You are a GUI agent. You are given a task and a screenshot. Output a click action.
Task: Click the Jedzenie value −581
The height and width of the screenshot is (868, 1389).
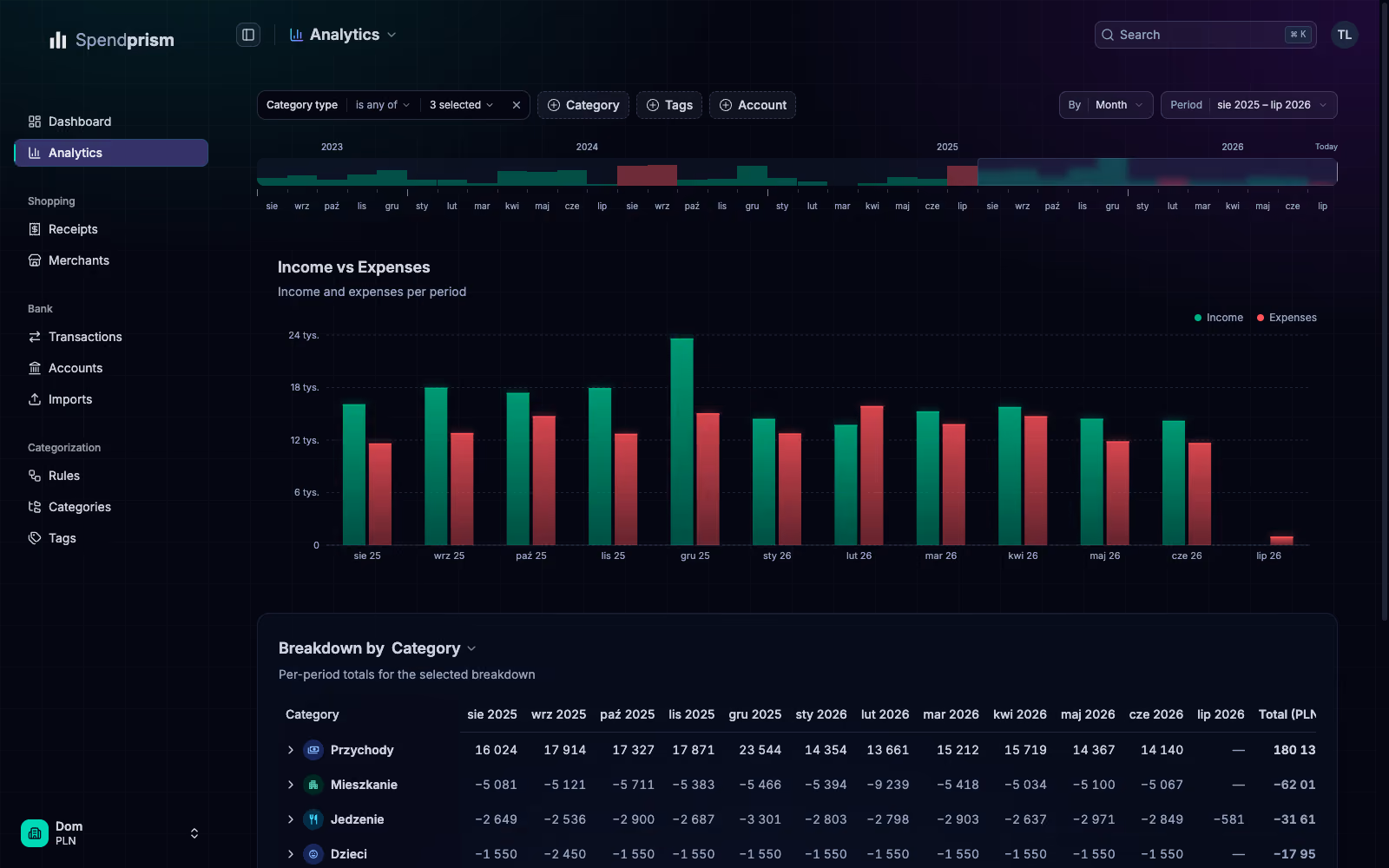(x=1228, y=819)
